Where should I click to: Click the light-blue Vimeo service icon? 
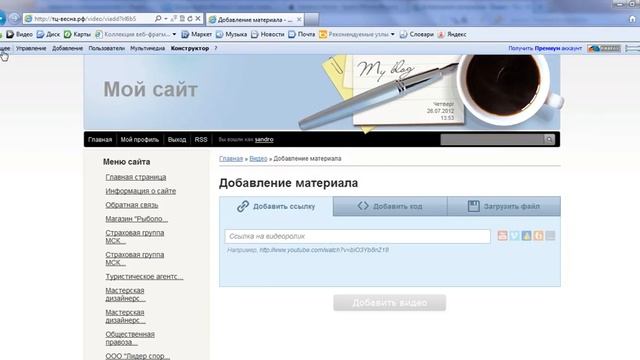514,236
